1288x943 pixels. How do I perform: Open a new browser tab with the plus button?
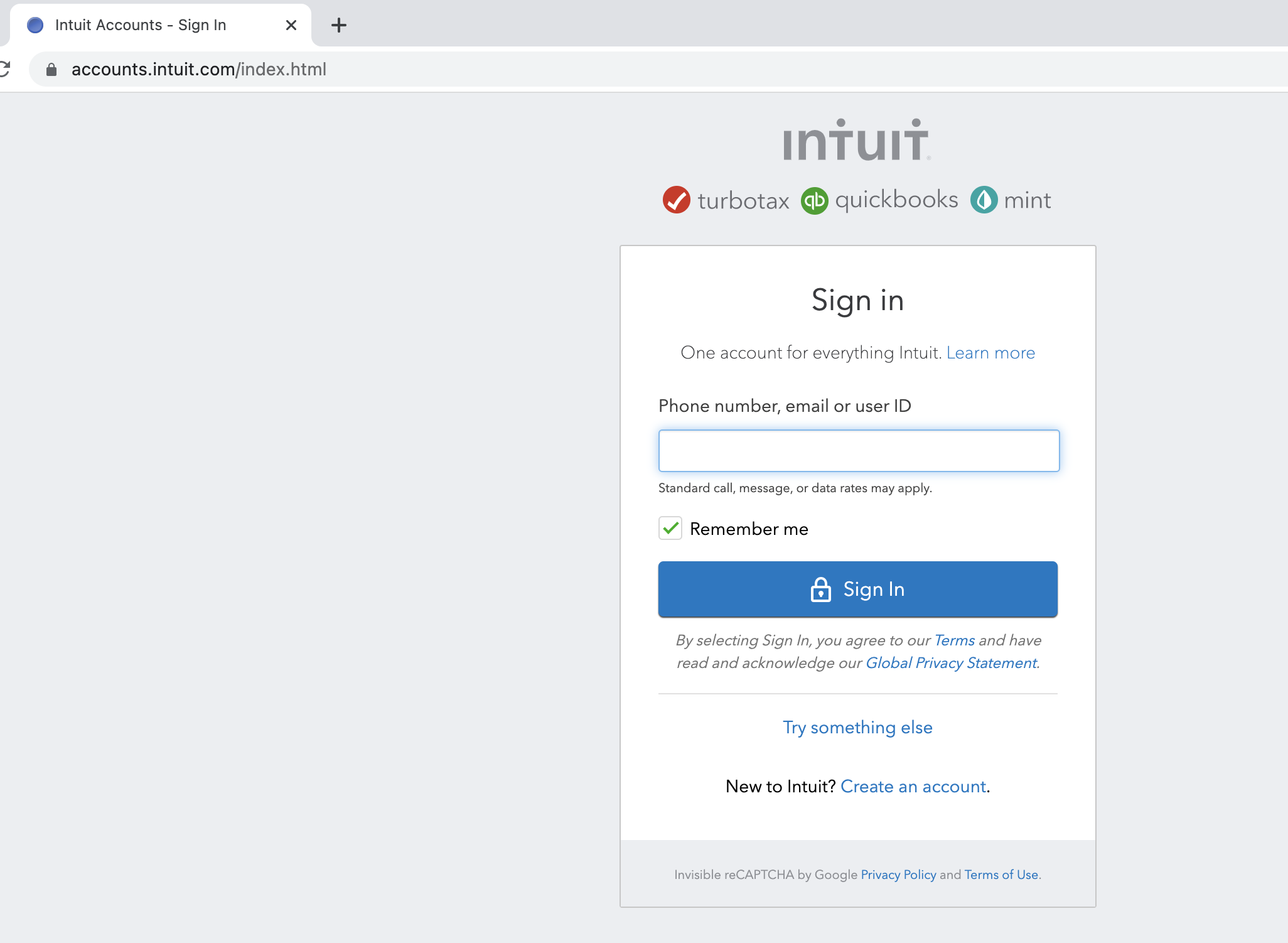pyautogui.click(x=339, y=25)
